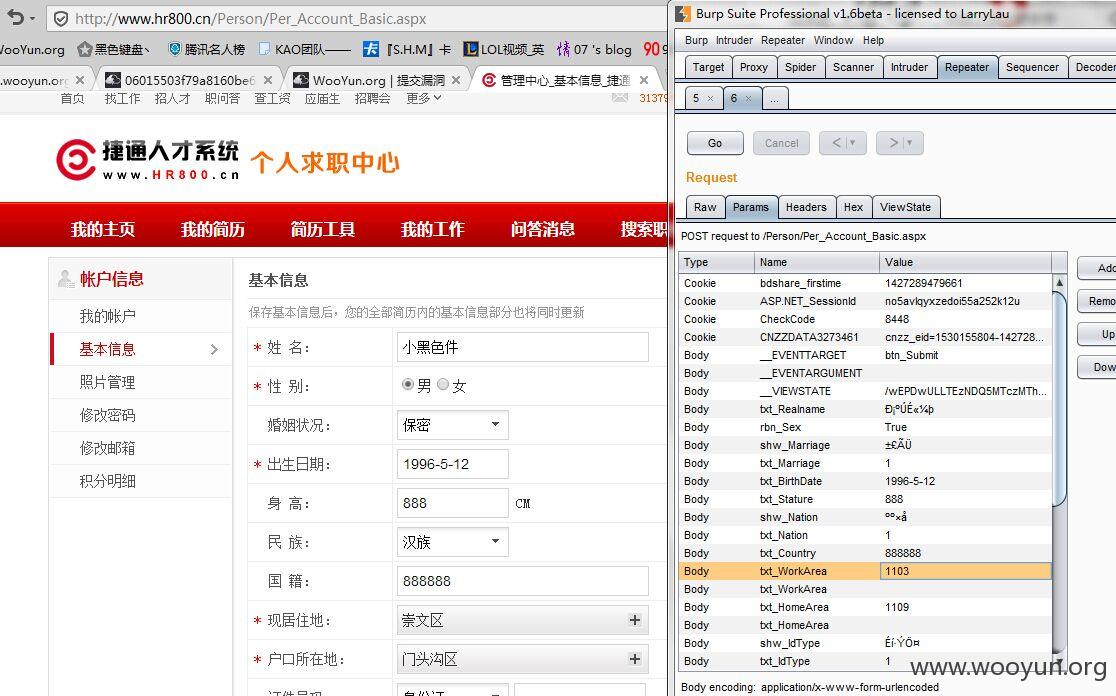Open the 户口所在地 selector showing 门头沟区

(522, 659)
